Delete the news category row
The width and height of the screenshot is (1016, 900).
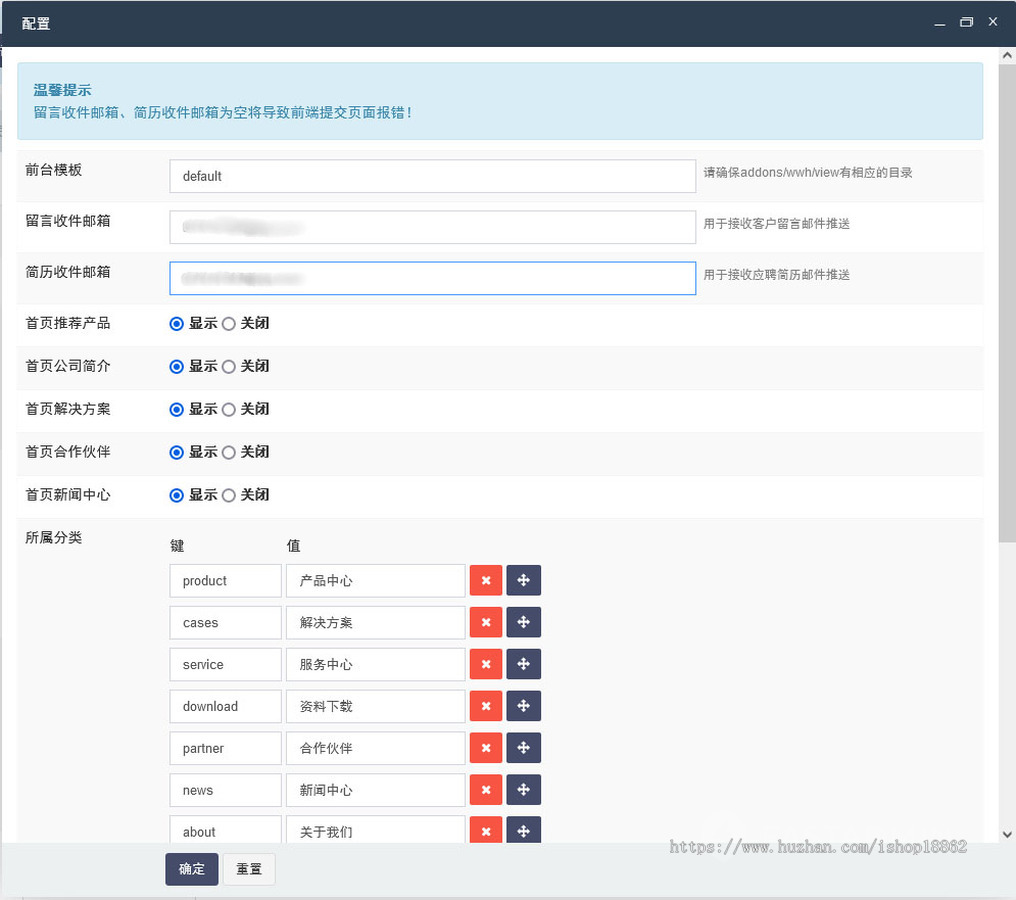pos(486,790)
